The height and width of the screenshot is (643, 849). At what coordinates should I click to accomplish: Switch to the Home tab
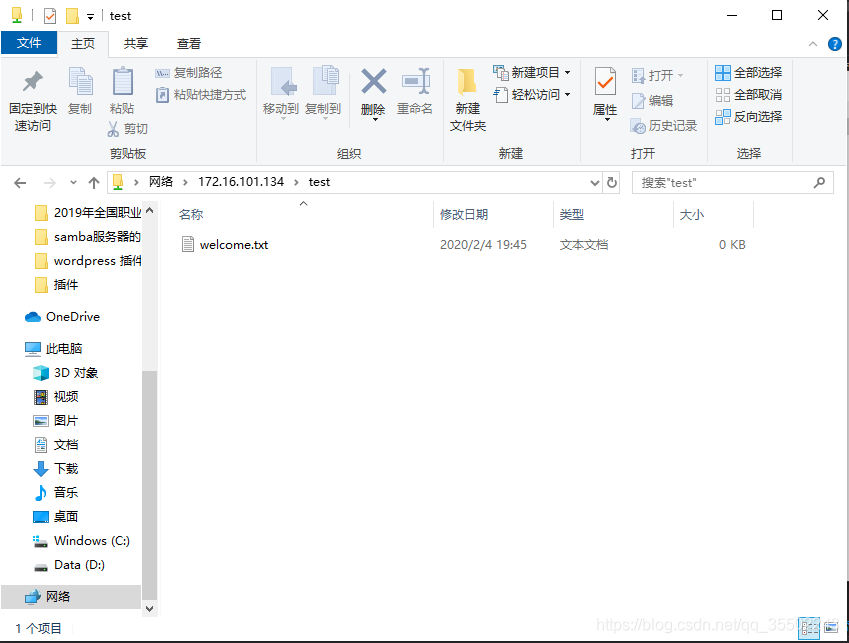(x=83, y=43)
